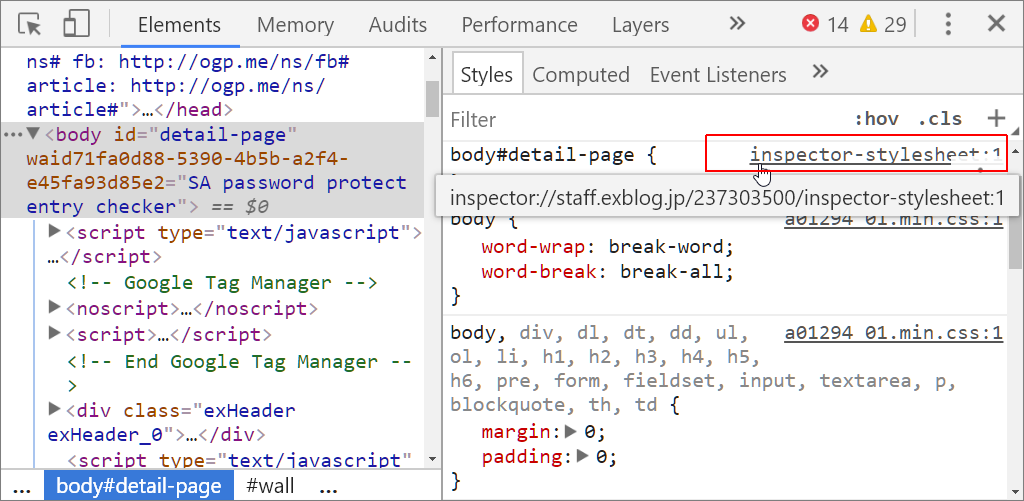Click the break-word property value

[x=665, y=248]
